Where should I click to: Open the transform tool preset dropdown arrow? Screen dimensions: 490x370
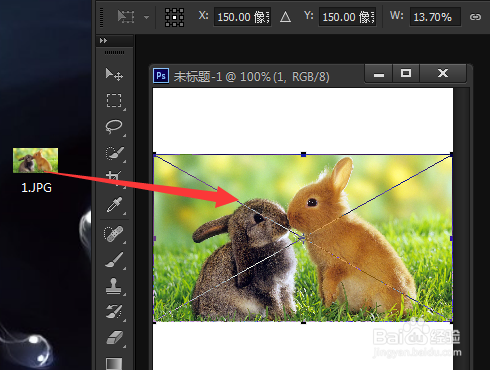[x=146, y=17]
